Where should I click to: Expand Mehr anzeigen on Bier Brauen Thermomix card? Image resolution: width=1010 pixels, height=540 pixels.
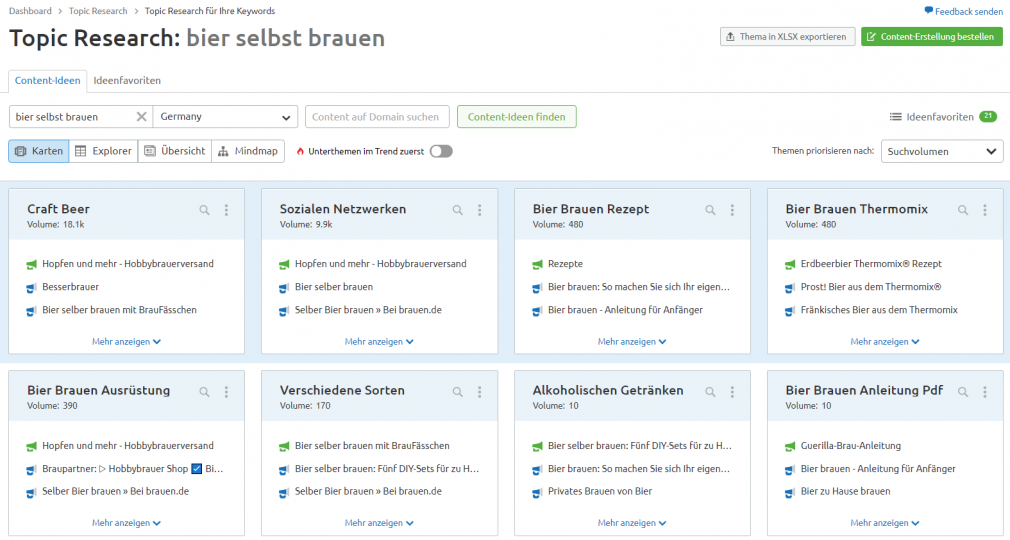click(x=884, y=342)
